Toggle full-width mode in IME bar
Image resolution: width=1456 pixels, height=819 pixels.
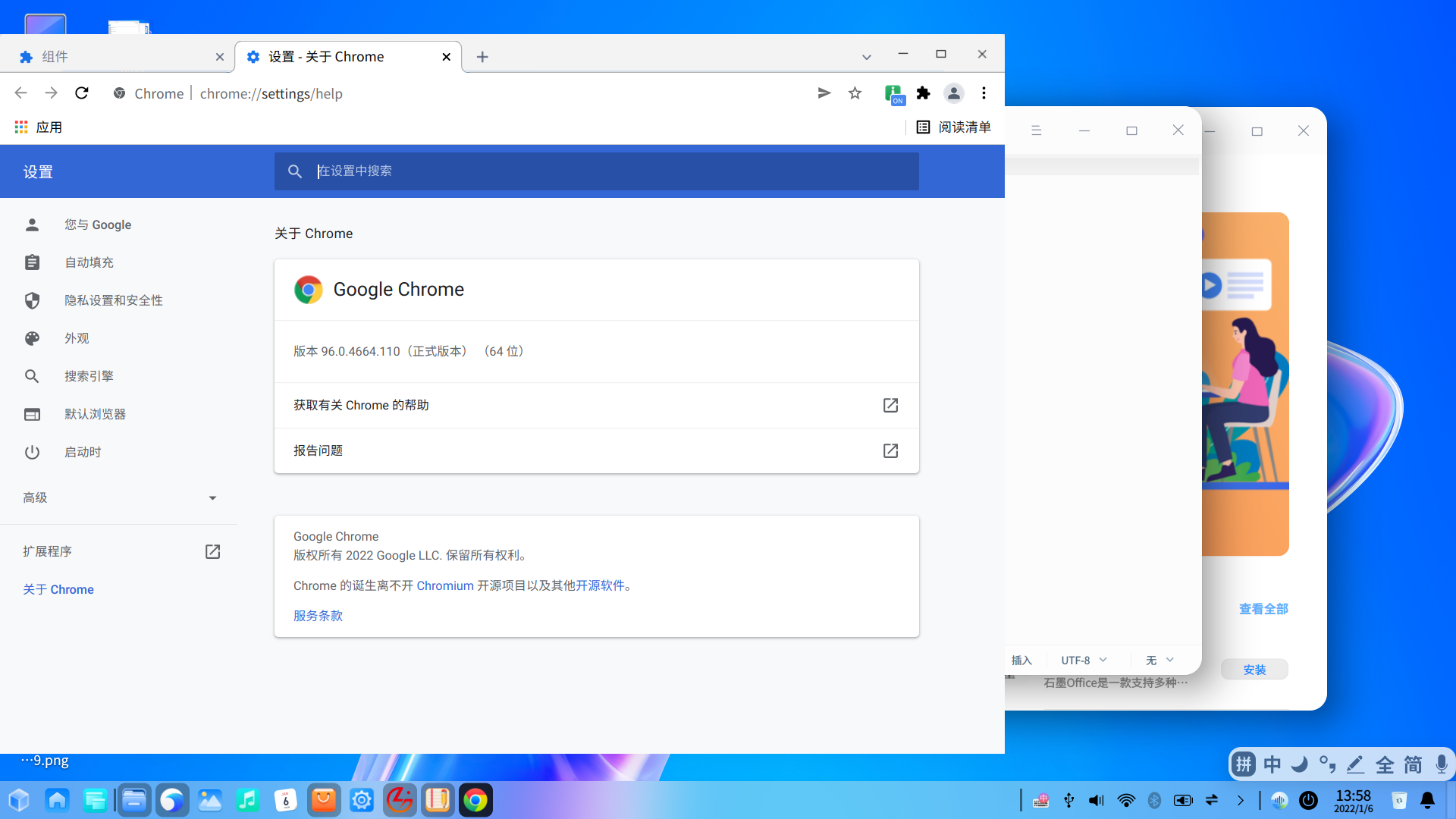coord(1385,764)
